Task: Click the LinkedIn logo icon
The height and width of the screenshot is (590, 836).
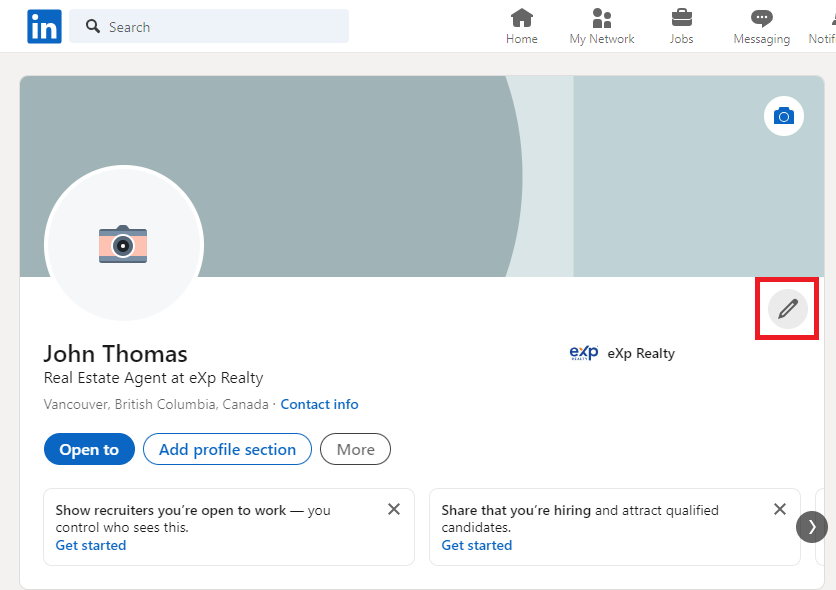Action: click(44, 27)
